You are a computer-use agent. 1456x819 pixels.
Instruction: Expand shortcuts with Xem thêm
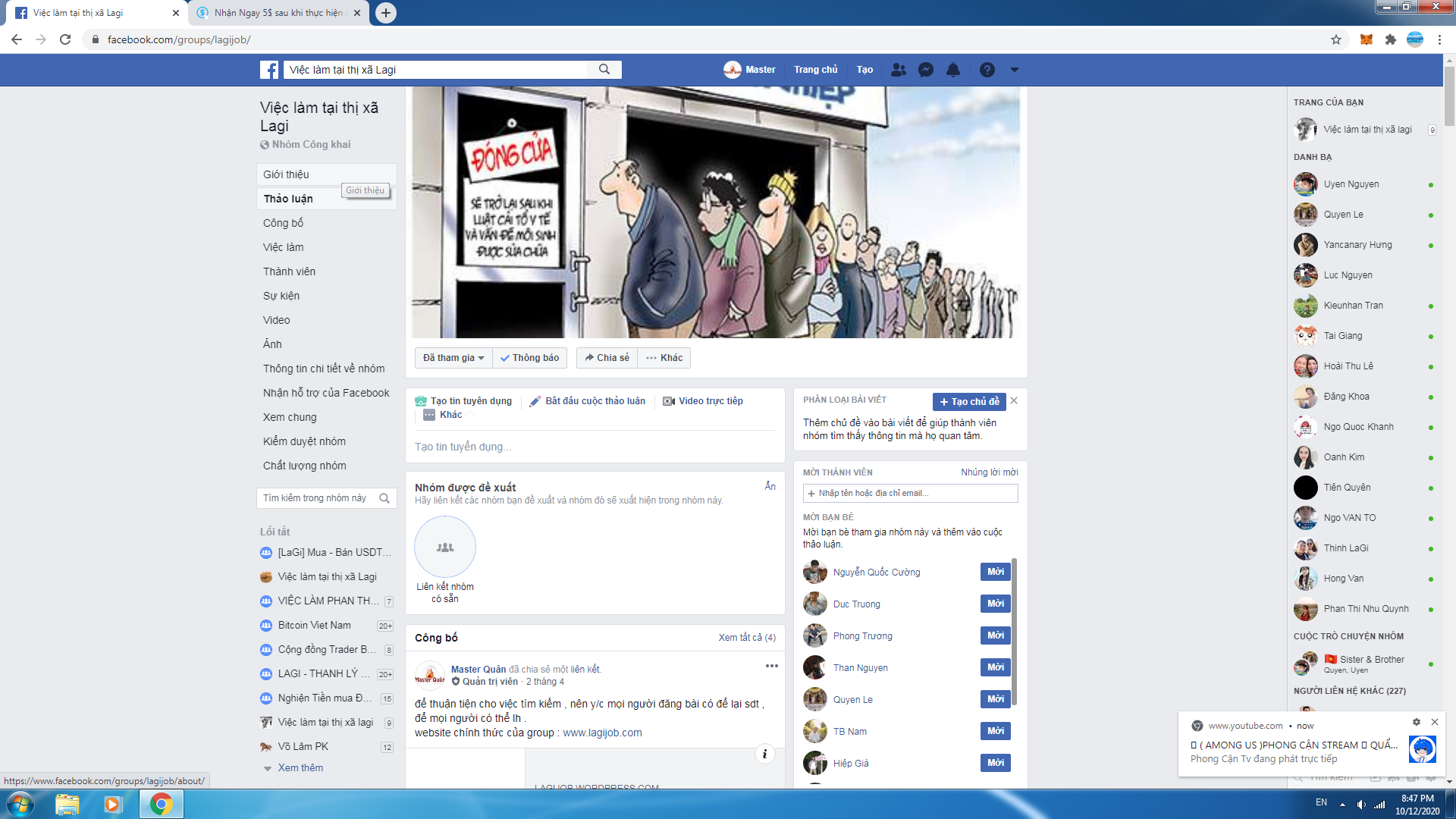coord(300,767)
